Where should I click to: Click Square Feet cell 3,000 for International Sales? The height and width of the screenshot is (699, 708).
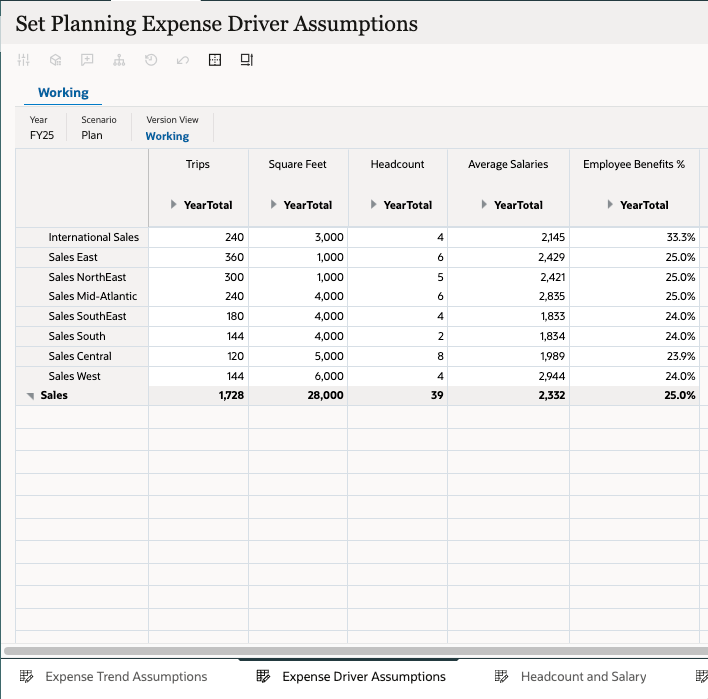coord(298,237)
